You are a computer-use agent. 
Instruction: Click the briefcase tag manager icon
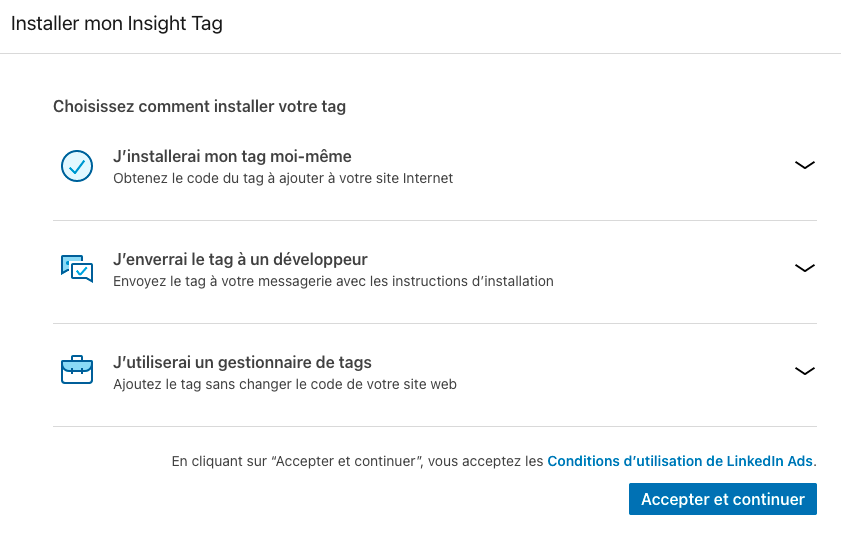tap(77, 371)
